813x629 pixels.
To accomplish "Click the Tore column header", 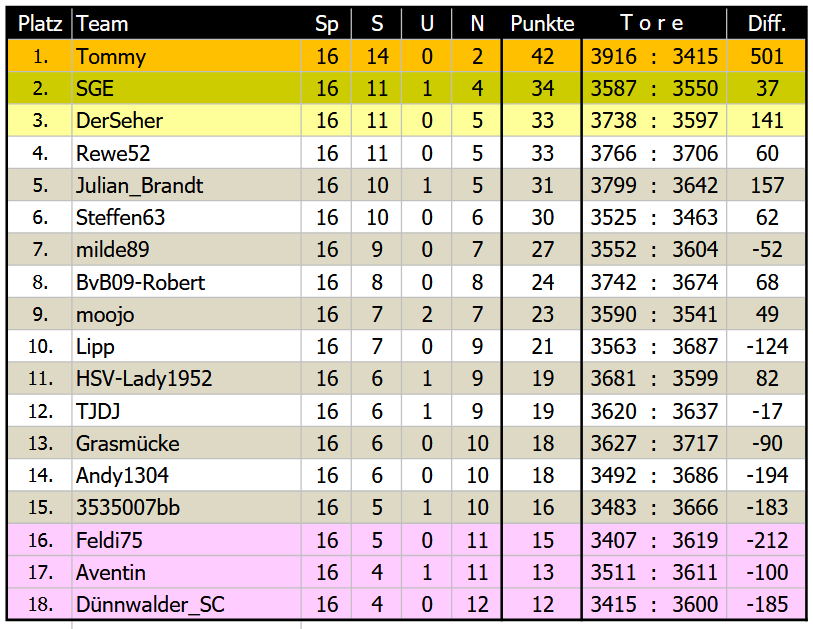I will pyautogui.click(x=653, y=24).
